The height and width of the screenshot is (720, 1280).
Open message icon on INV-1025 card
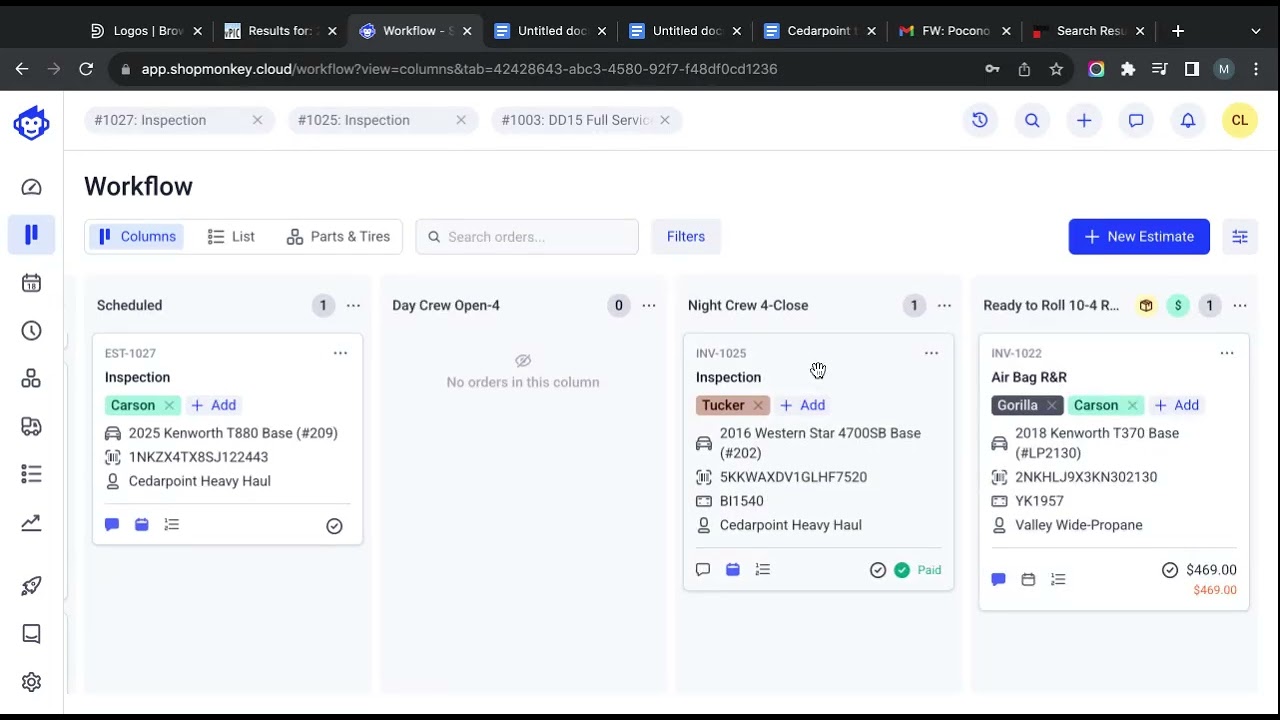click(703, 570)
